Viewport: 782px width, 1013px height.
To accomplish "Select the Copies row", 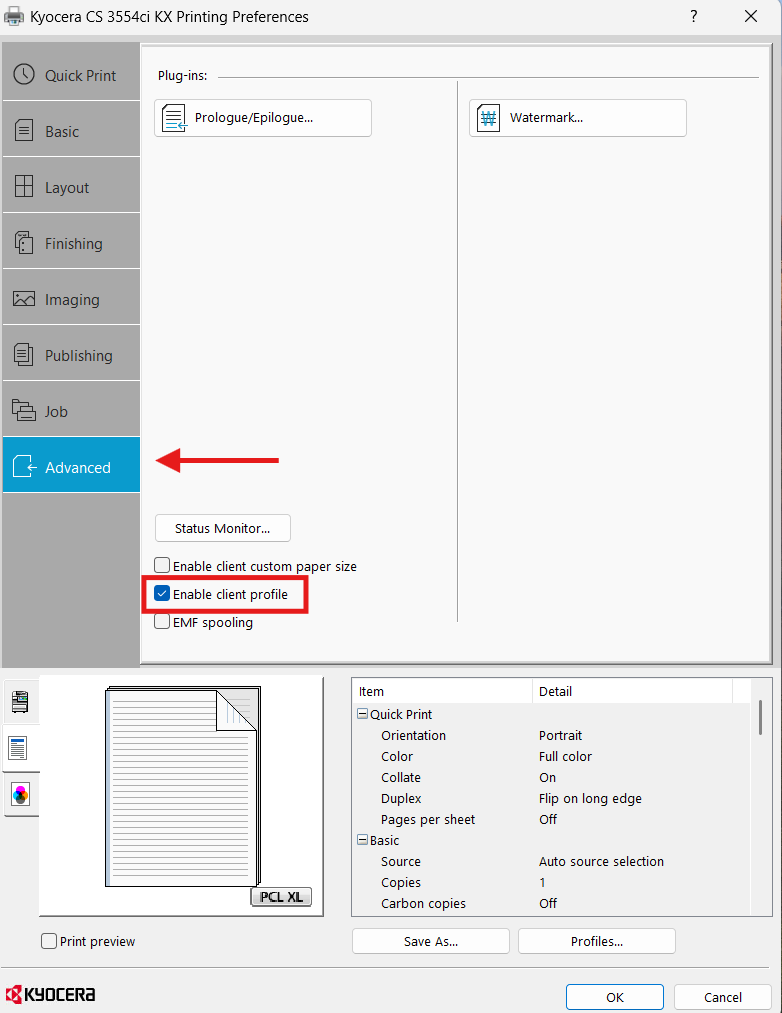I will pyautogui.click(x=553, y=882).
